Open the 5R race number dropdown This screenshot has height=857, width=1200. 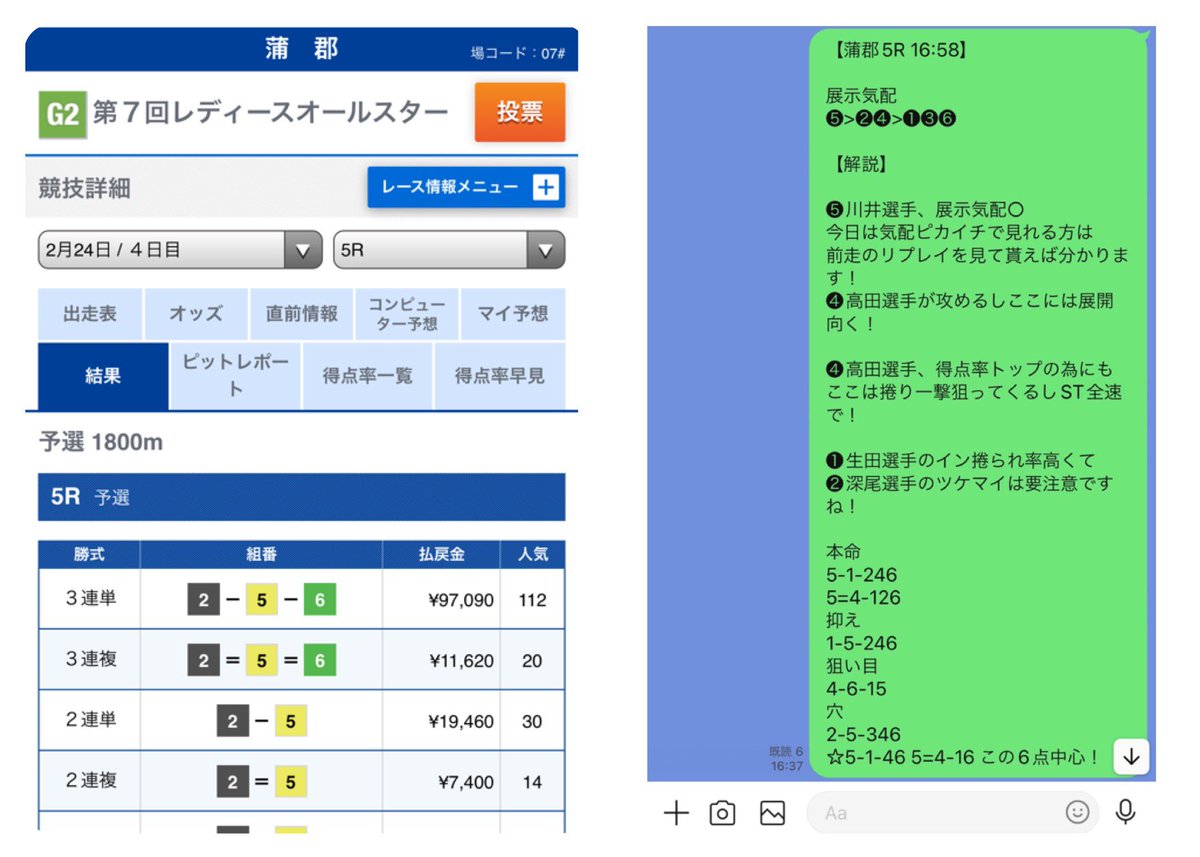[449, 250]
